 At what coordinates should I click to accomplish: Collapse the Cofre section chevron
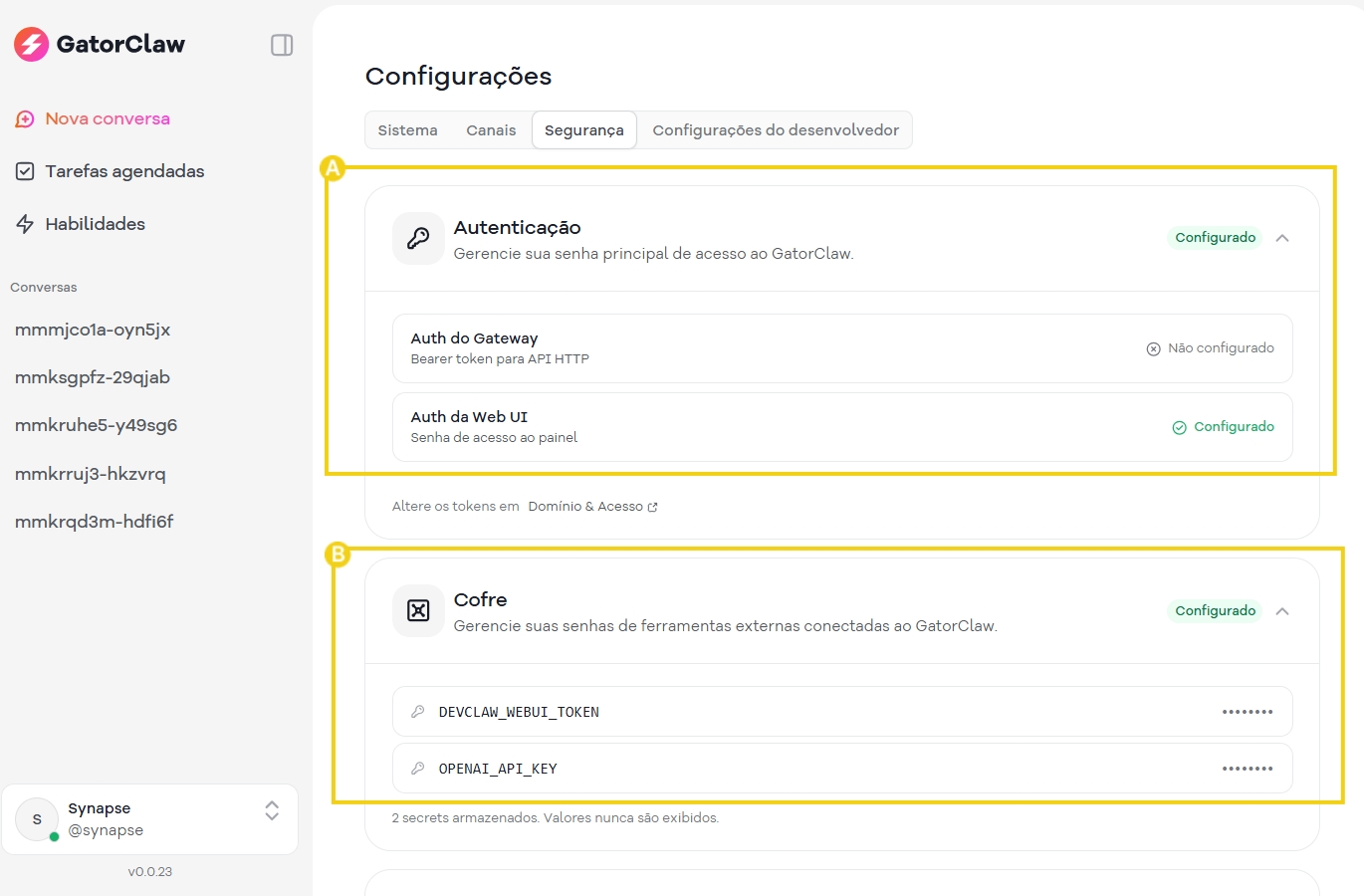point(1282,611)
